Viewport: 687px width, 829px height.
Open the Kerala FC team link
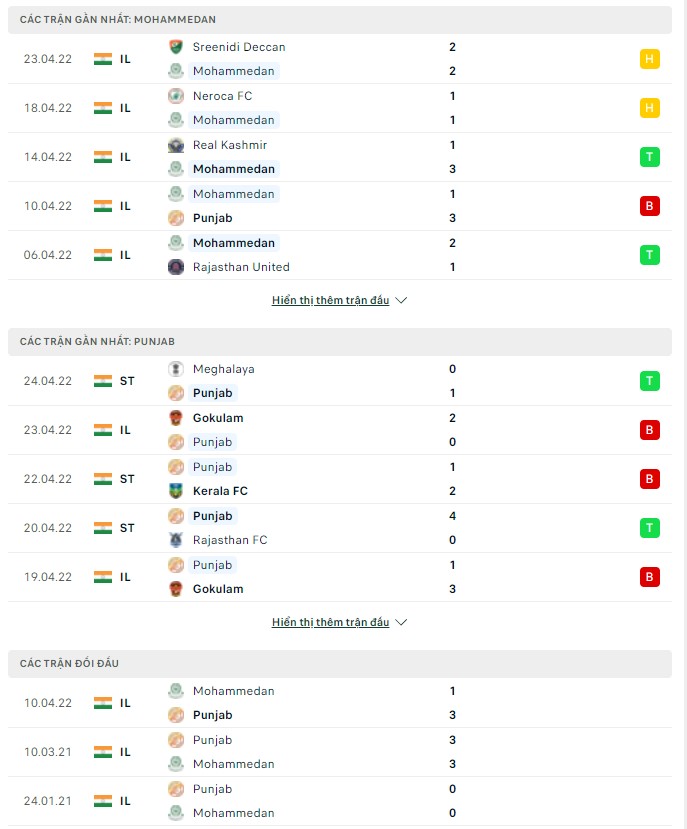(220, 491)
